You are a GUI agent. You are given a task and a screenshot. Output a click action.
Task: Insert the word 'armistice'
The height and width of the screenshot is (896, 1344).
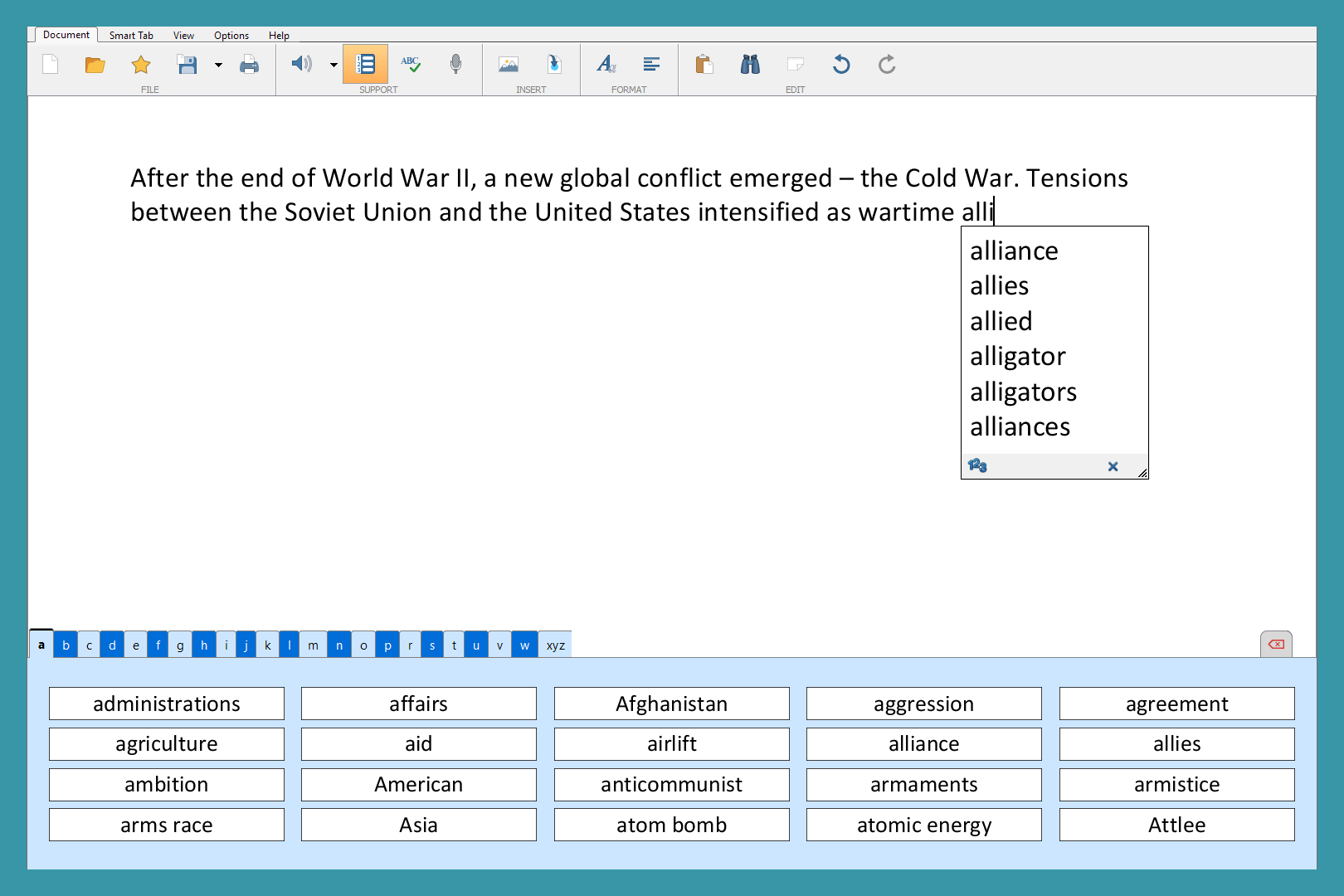tap(1177, 785)
